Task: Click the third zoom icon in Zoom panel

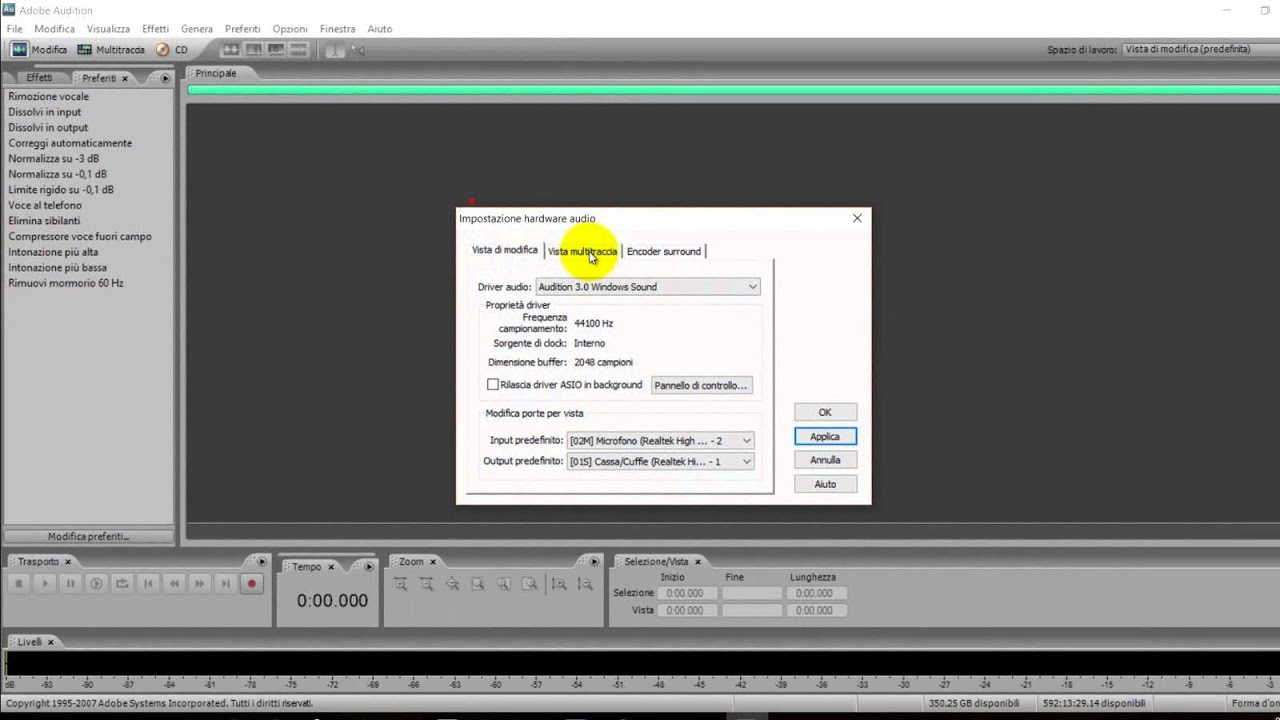Action: click(x=452, y=584)
